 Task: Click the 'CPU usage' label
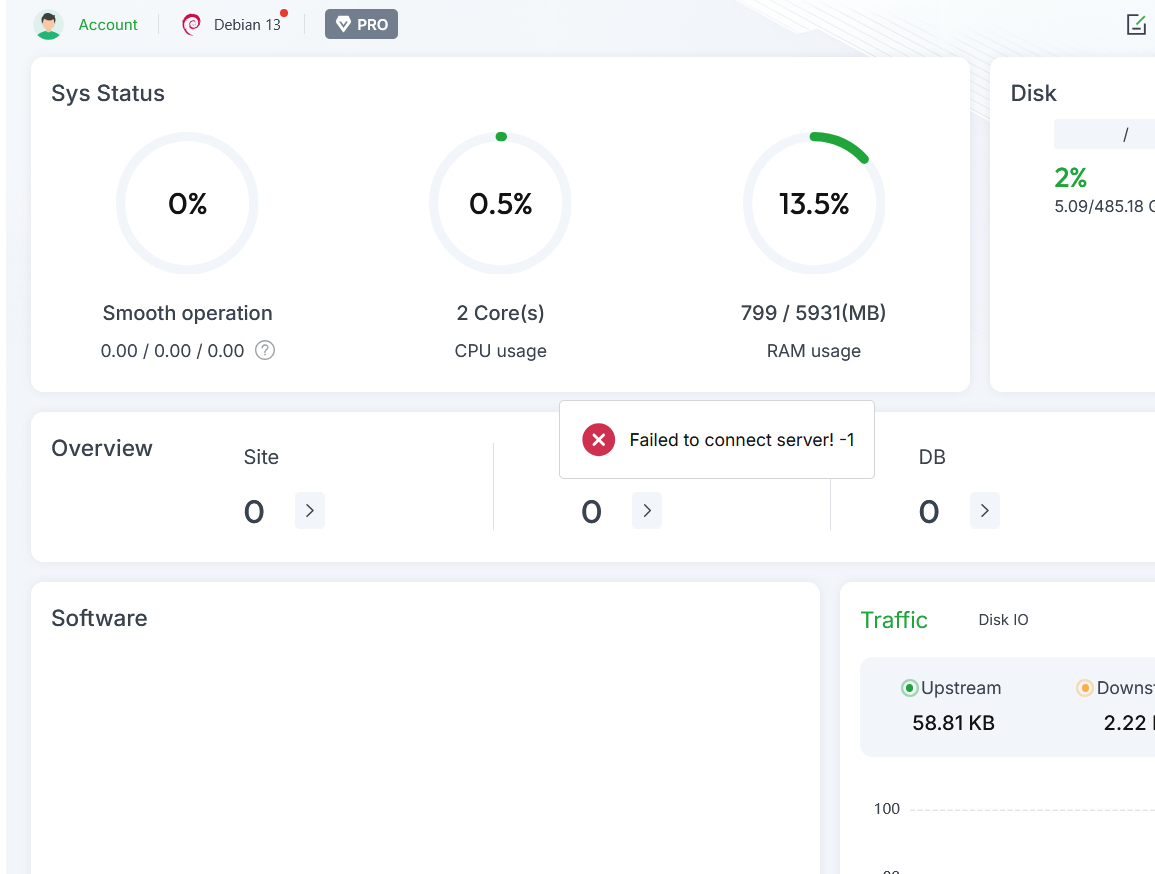pos(500,350)
